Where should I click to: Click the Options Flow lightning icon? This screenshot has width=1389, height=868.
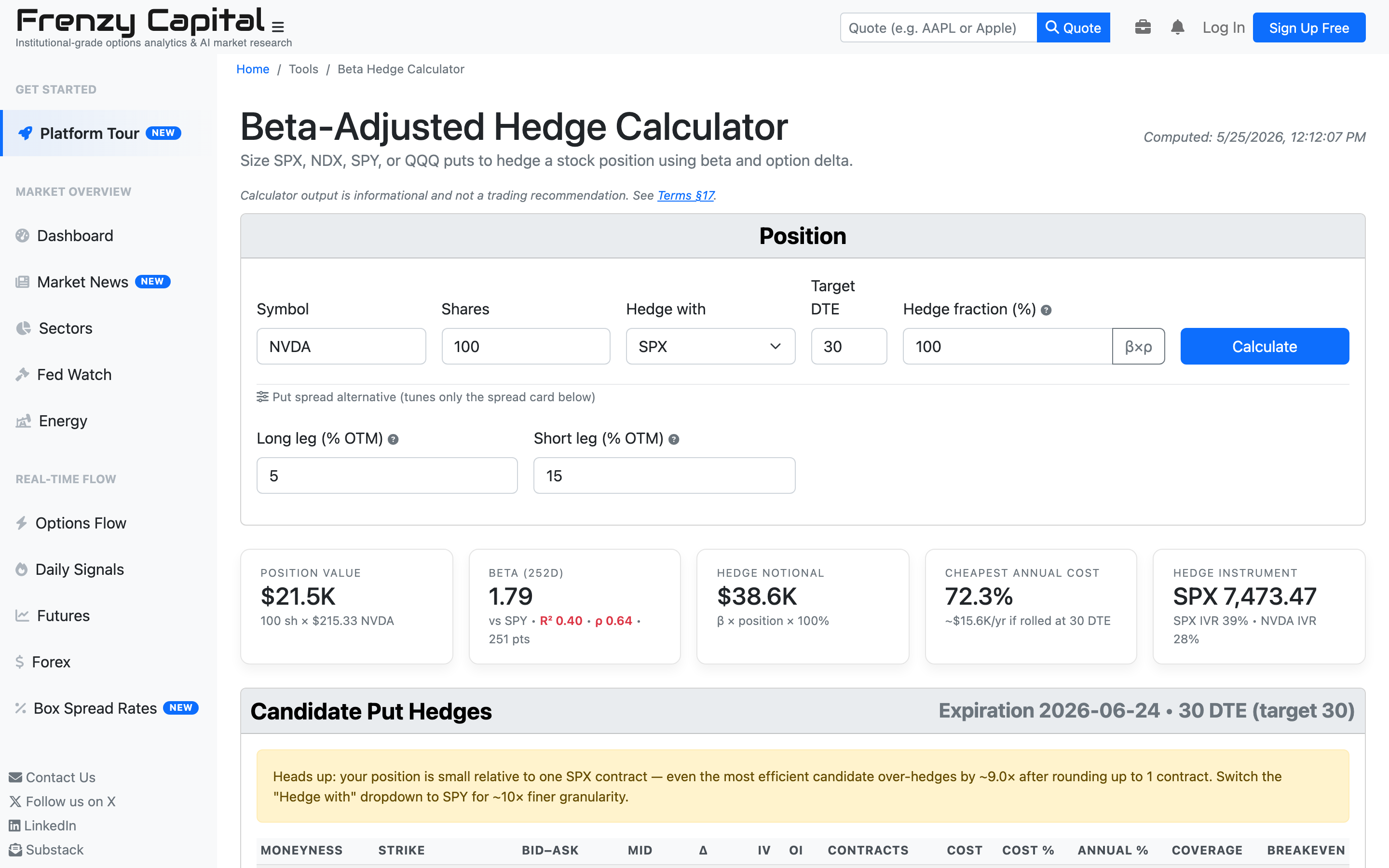point(22,523)
